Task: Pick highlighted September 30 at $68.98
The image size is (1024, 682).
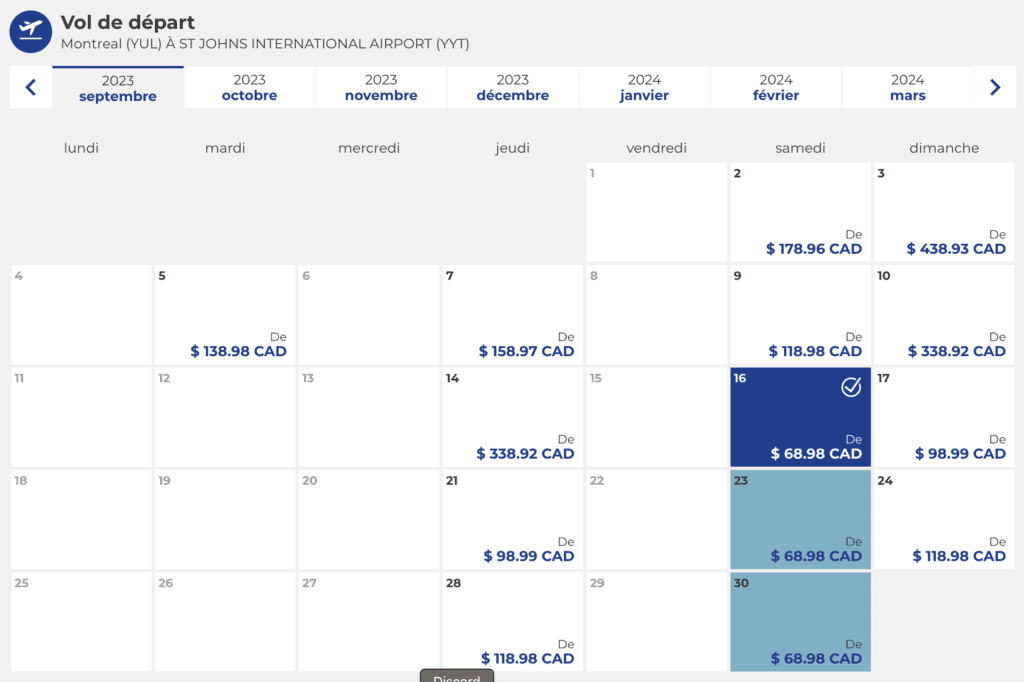Action: pos(800,621)
